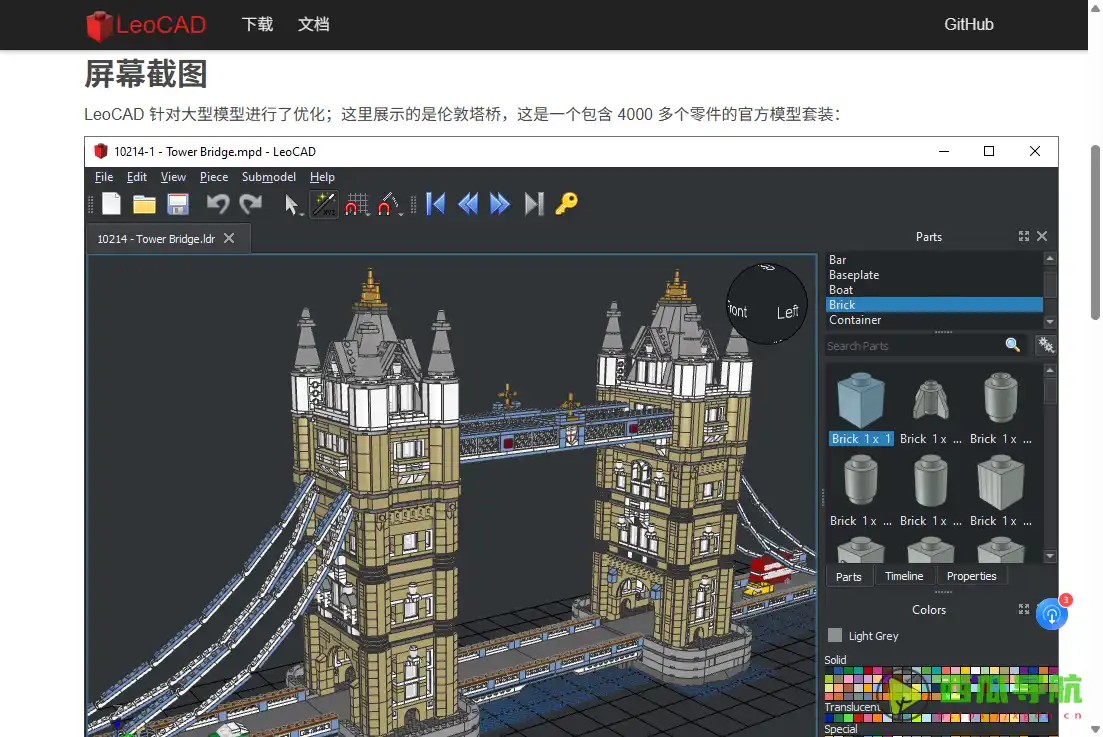This screenshot has height=737, width=1103.
Task: Go to the next step double-arrow
Action: tap(499, 204)
